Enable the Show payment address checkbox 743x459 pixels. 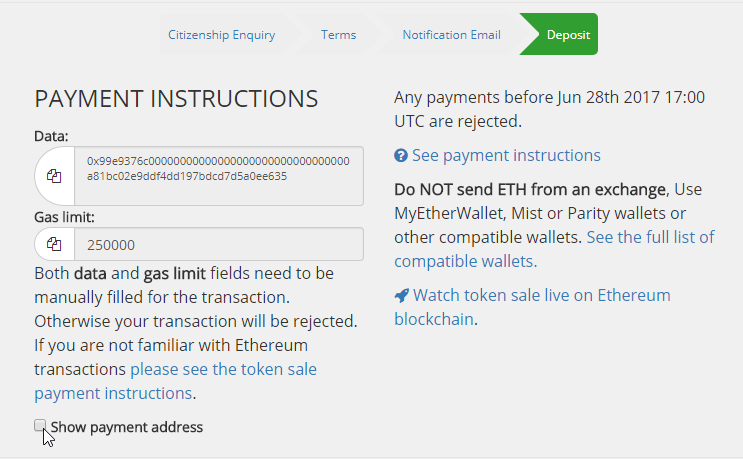tap(40, 425)
